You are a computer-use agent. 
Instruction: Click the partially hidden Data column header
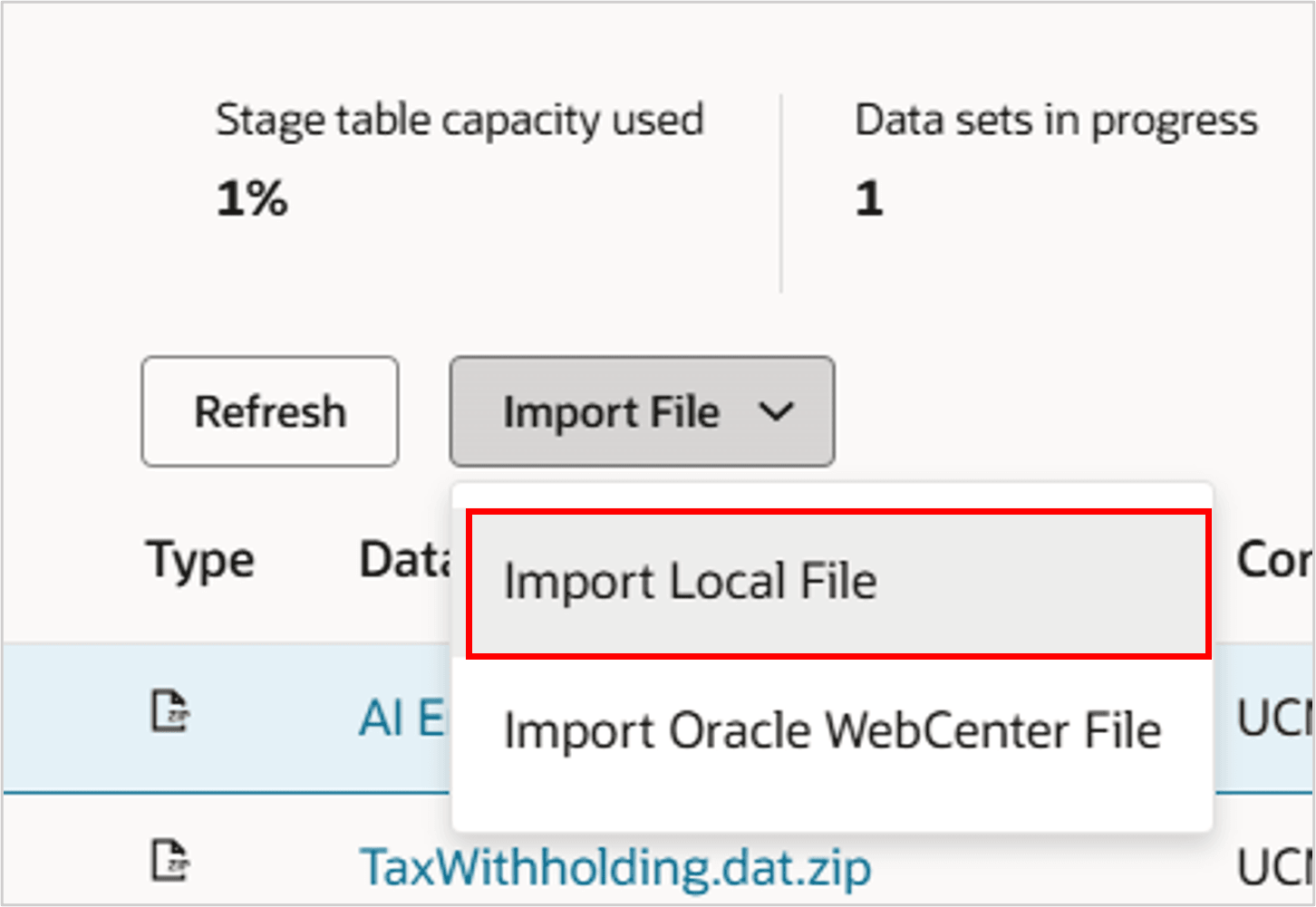pyautogui.click(x=404, y=561)
